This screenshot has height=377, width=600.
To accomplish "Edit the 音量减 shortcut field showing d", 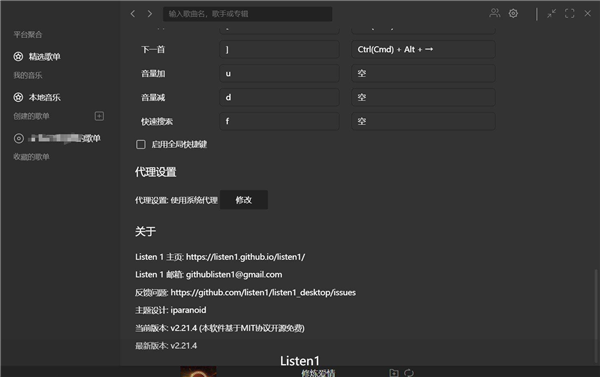I will click(279, 97).
